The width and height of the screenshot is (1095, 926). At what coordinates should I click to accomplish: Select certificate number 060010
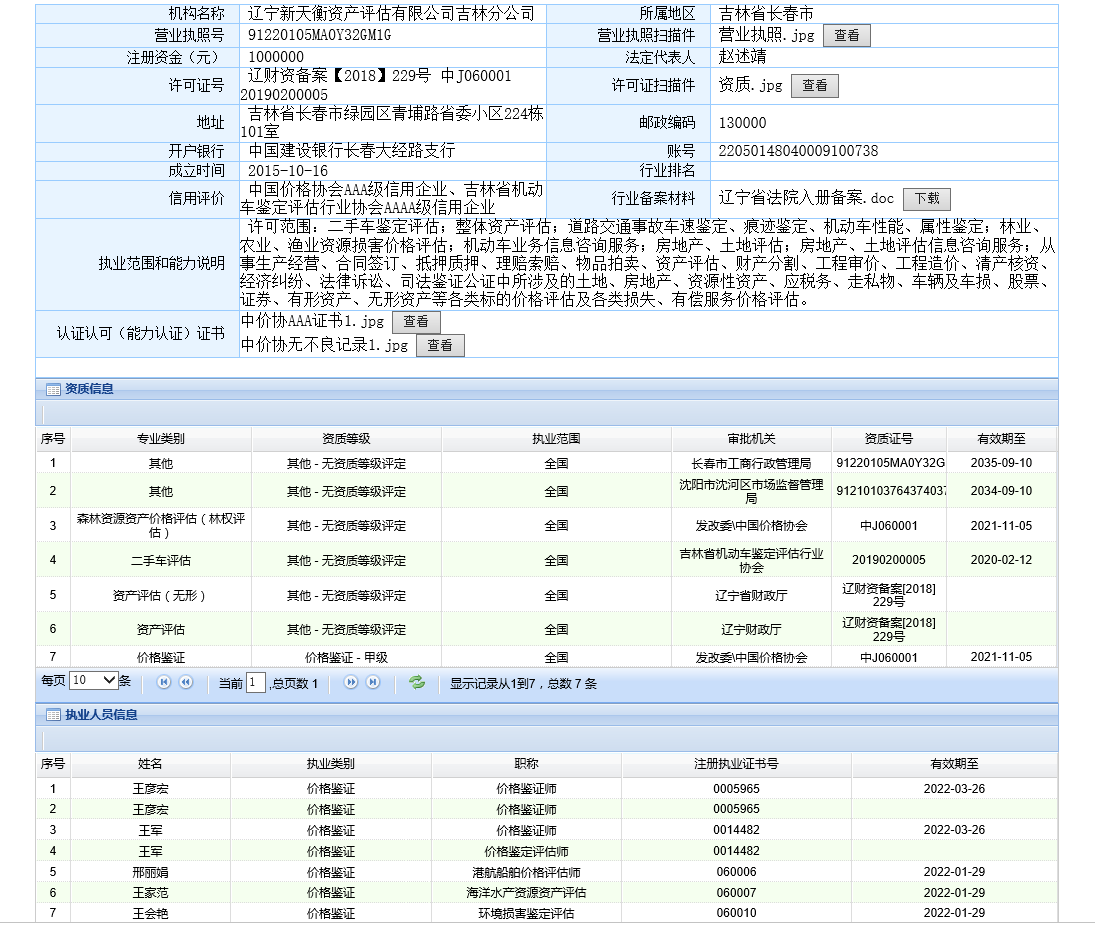(x=736, y=913)
